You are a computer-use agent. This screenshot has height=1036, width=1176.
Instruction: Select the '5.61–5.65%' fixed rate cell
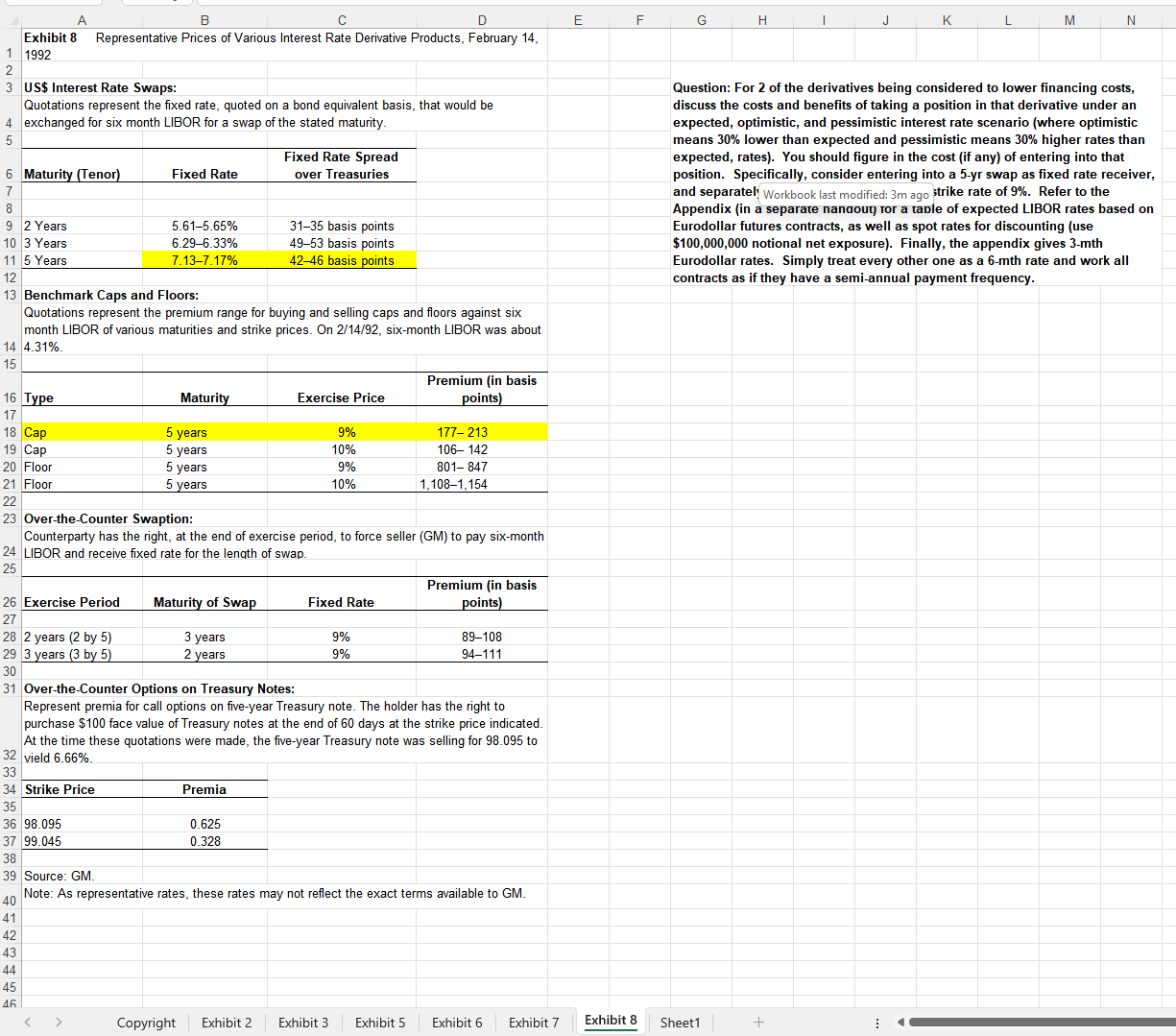[x=204, y=226]
